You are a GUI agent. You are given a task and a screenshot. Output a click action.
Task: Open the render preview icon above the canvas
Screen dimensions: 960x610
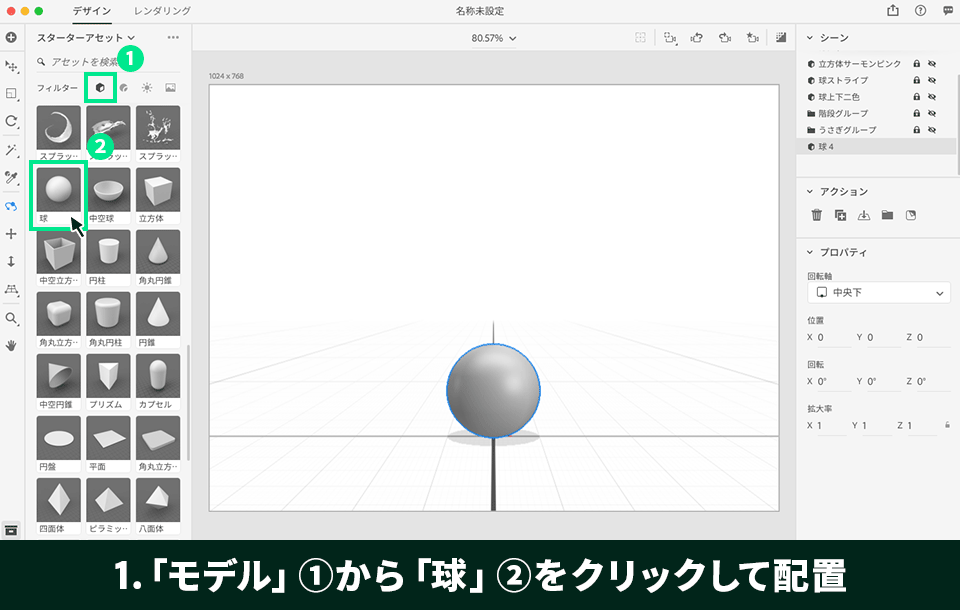[x=779, y=36]
